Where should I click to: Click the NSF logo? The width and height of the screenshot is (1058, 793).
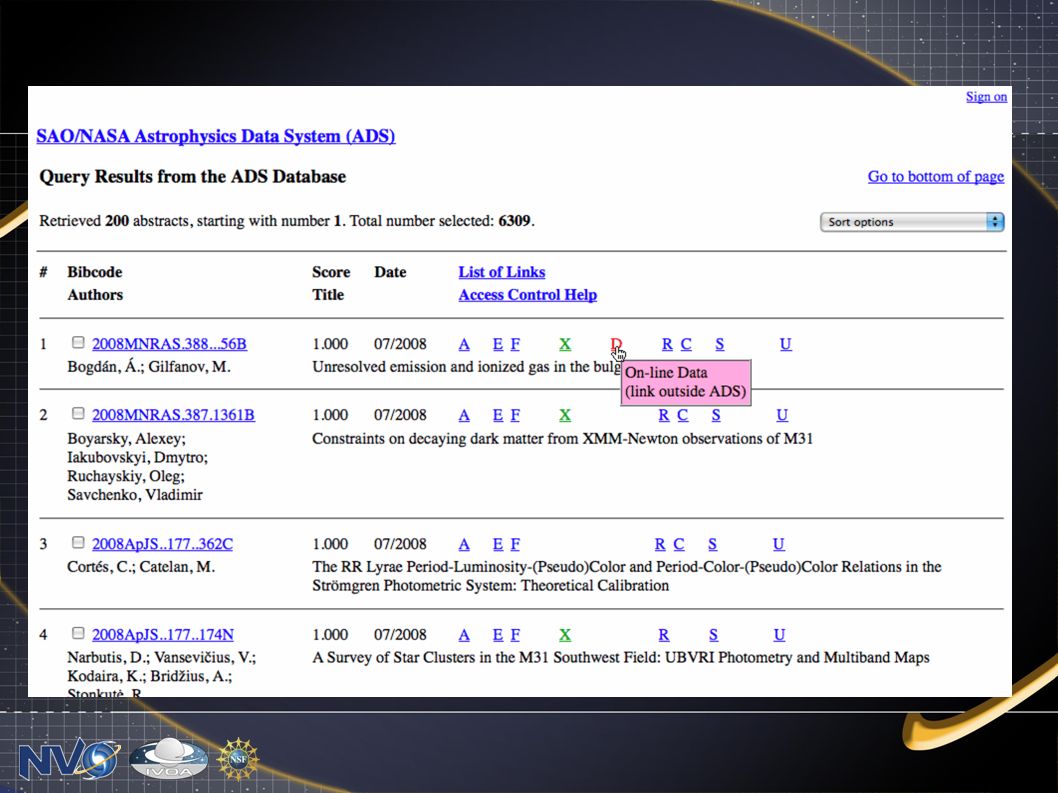click(x=238, y=759)
